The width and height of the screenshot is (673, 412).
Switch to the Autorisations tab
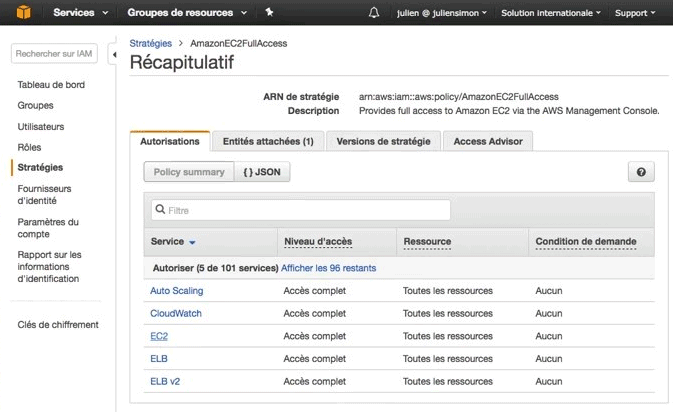[x=170, y=141]
